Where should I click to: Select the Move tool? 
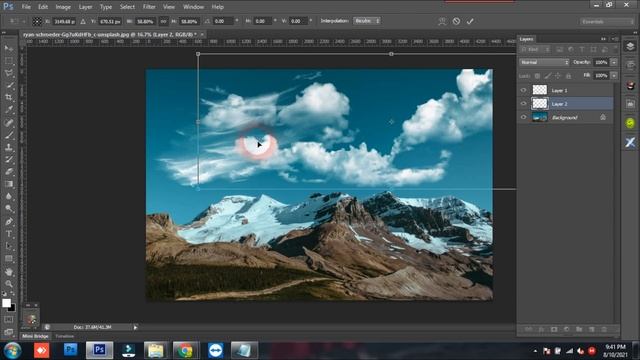point(9,48)
